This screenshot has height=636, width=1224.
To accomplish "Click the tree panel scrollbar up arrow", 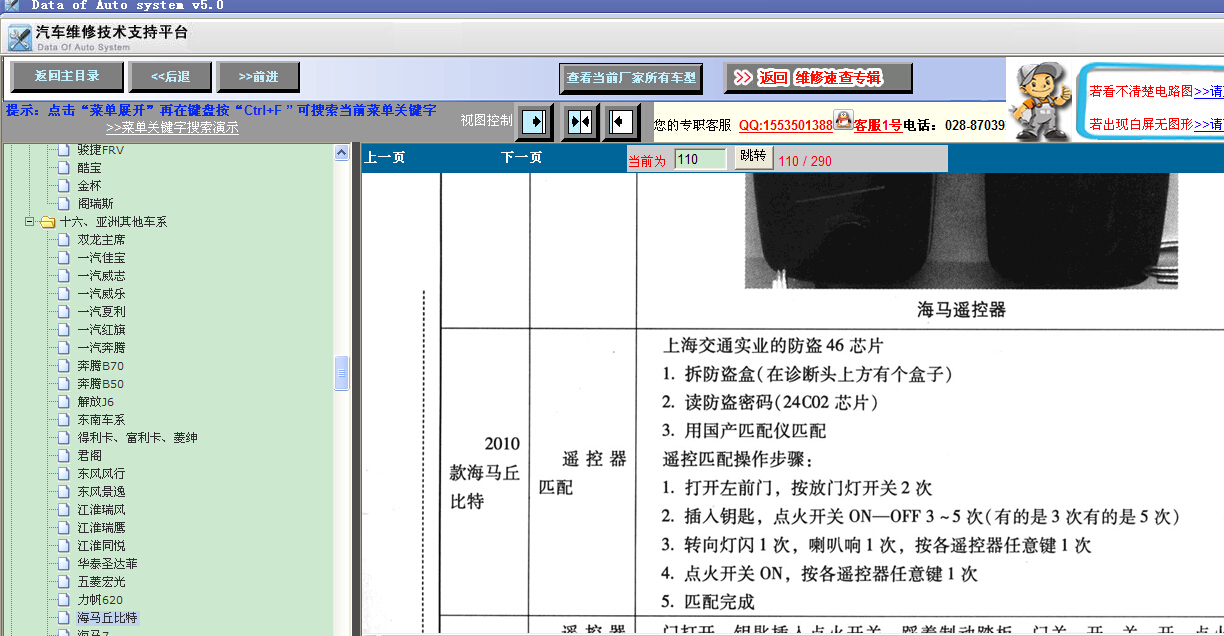I will [x=341, y=152].
